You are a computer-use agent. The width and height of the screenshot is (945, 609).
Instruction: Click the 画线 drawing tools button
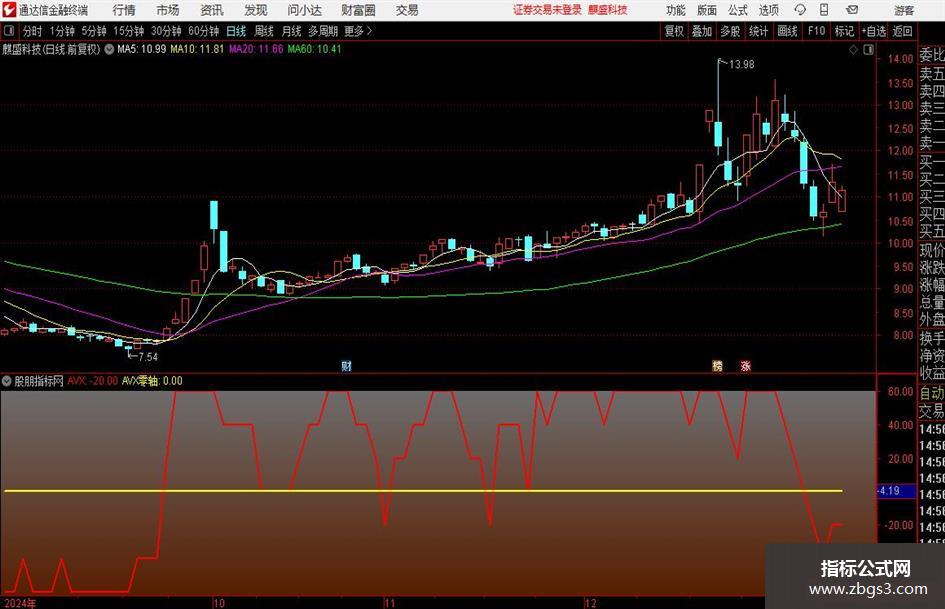pos(787,31)
